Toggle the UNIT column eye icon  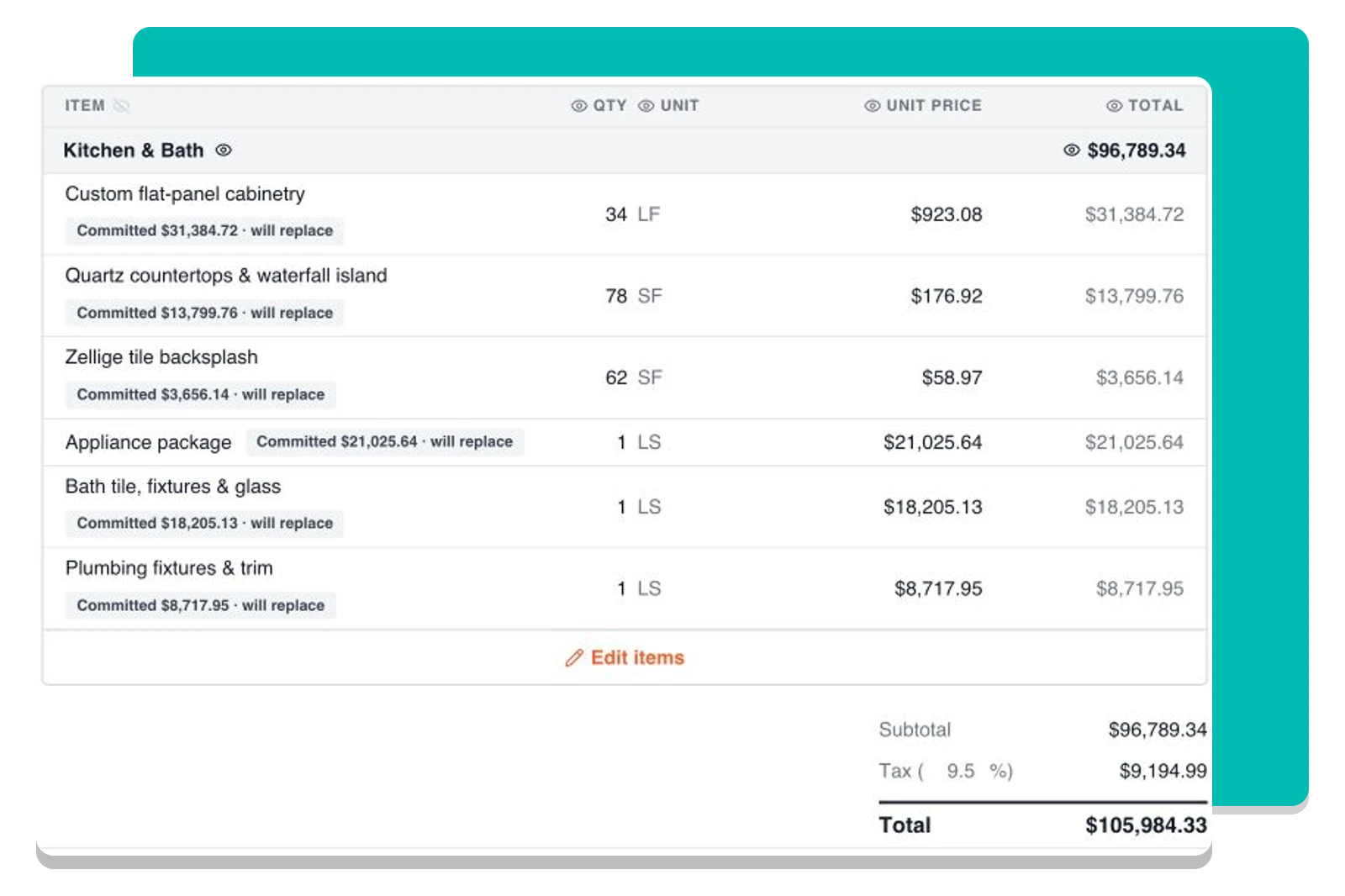tap(646, 106)
